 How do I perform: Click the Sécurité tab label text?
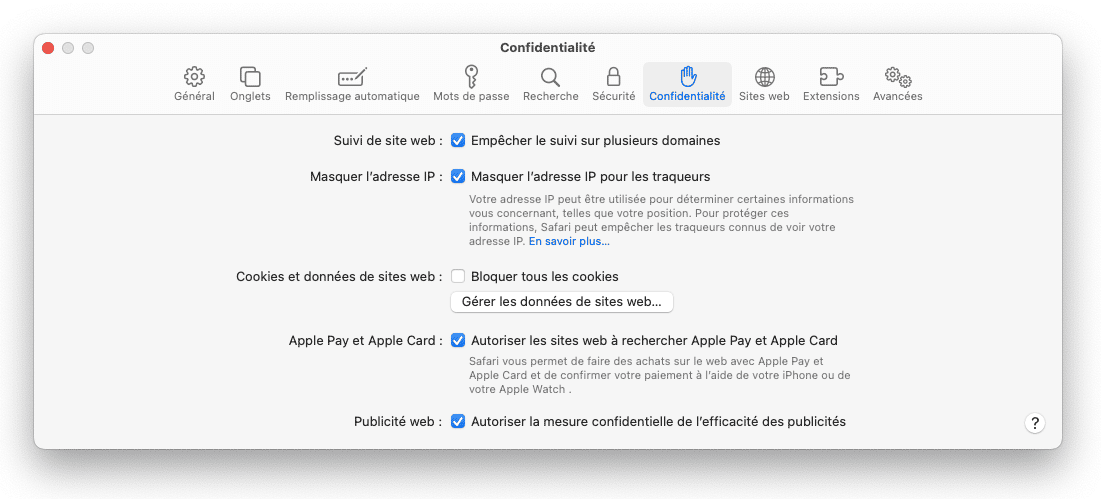(614, 96)
